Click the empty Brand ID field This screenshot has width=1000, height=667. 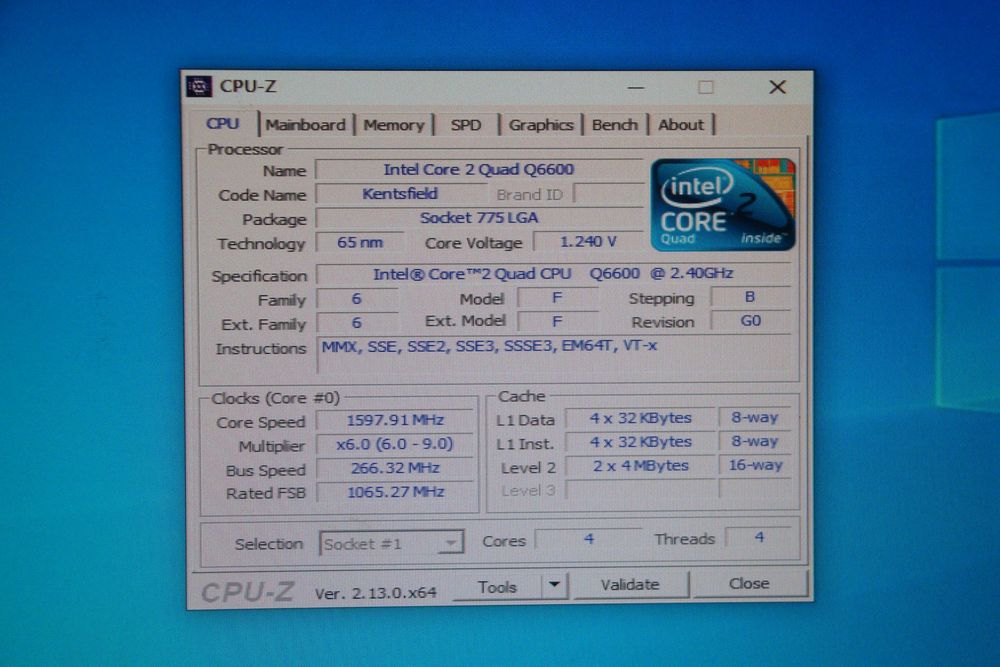pyautogui.click(x=608, y=193)
